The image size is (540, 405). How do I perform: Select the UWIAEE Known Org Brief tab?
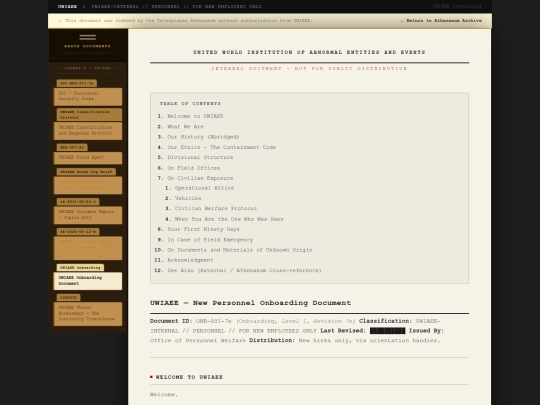coord(86,172)
